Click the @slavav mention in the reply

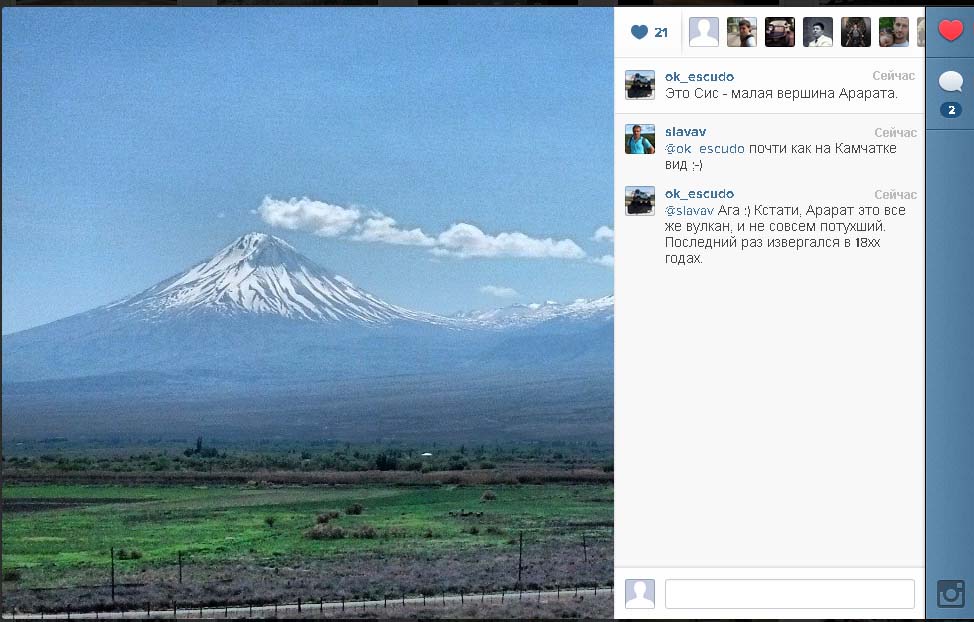[x=689, y=211]
